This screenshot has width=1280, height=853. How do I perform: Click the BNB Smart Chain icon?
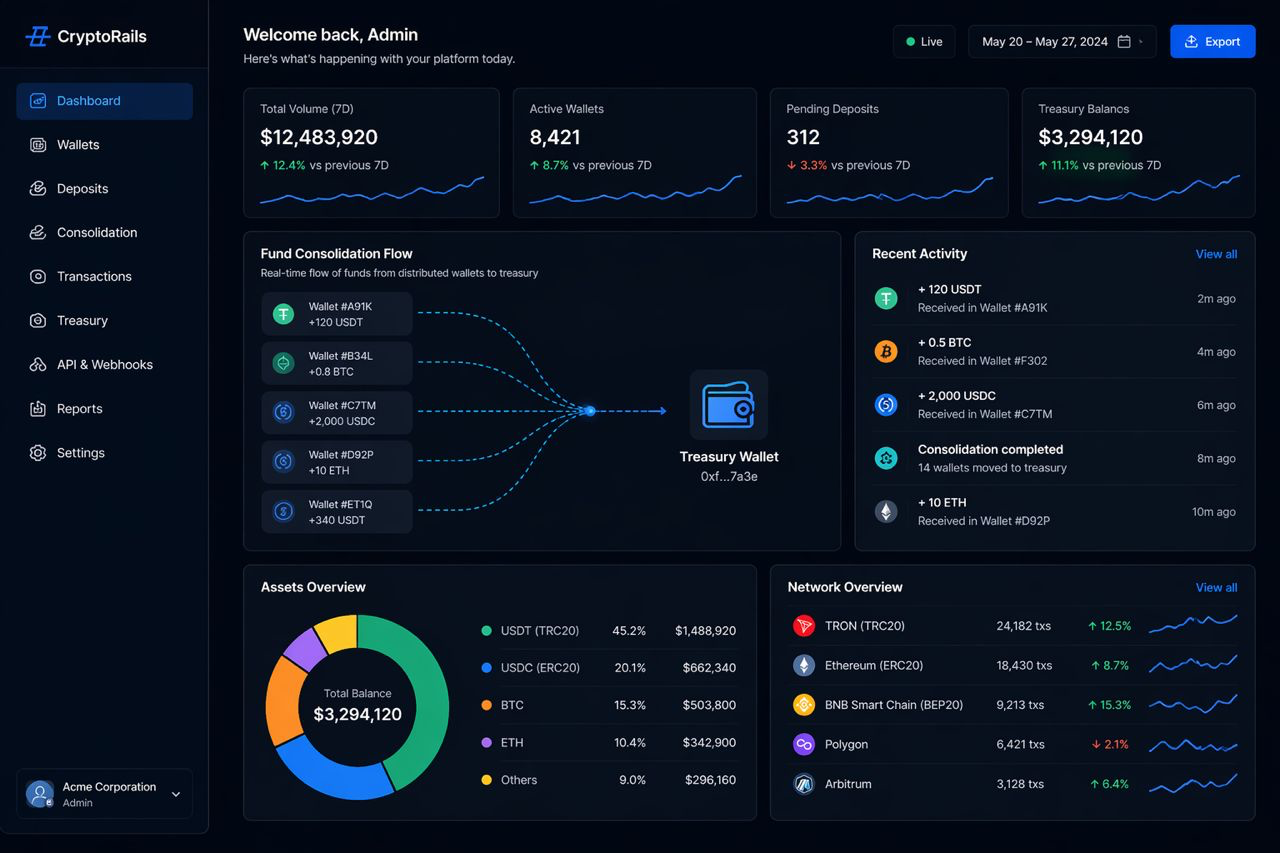804,705
